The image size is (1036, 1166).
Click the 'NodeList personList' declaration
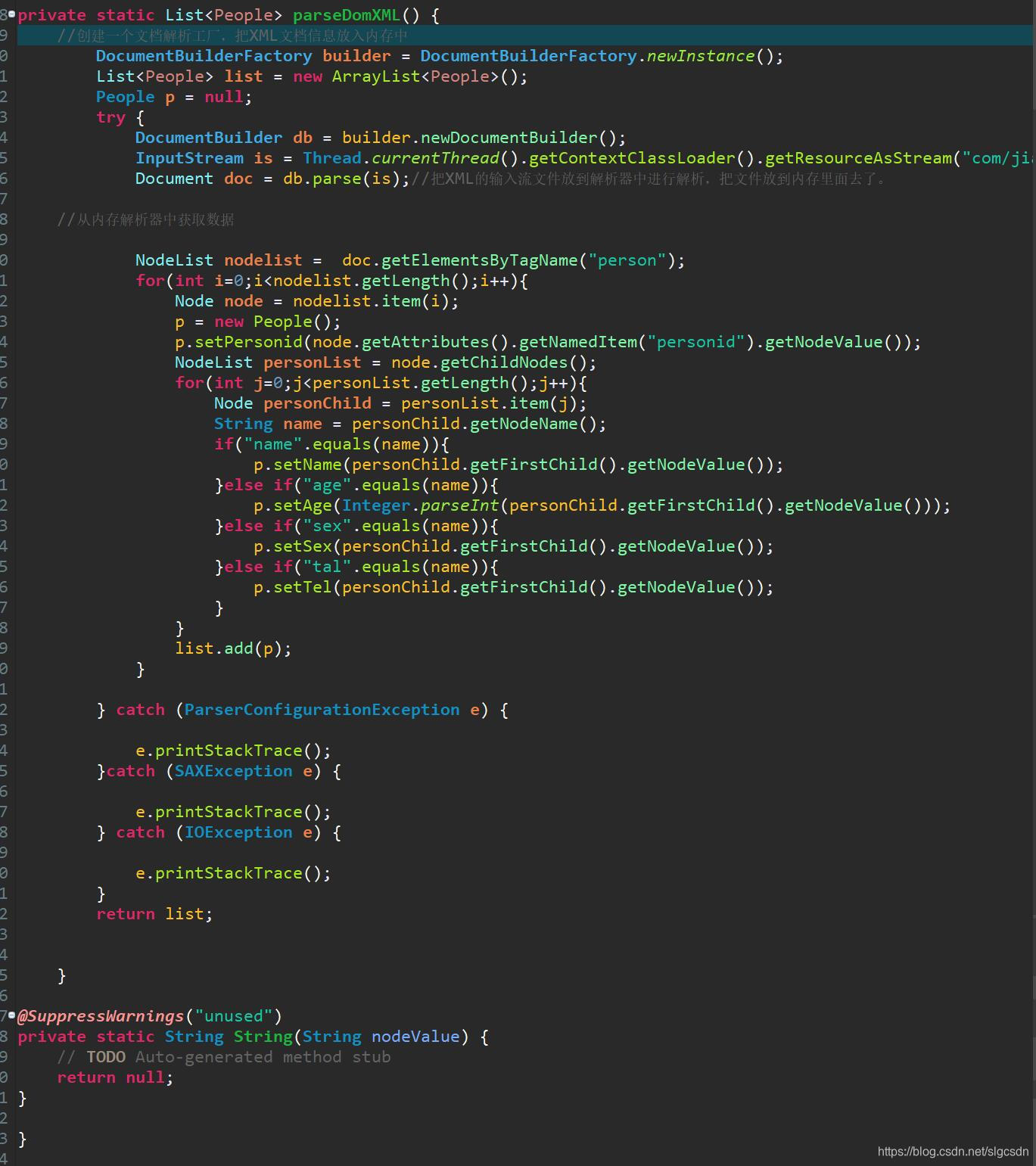(x=268, y=362)
